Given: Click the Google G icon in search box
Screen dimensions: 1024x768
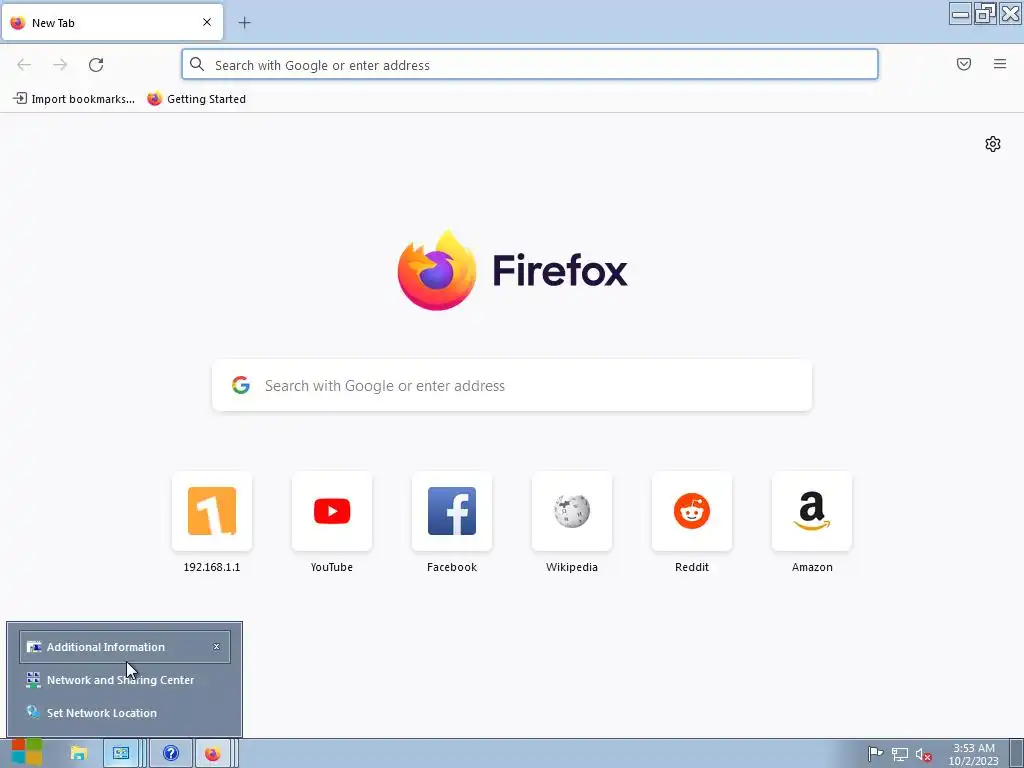Looking at the screenshot, I should point(241,385).
